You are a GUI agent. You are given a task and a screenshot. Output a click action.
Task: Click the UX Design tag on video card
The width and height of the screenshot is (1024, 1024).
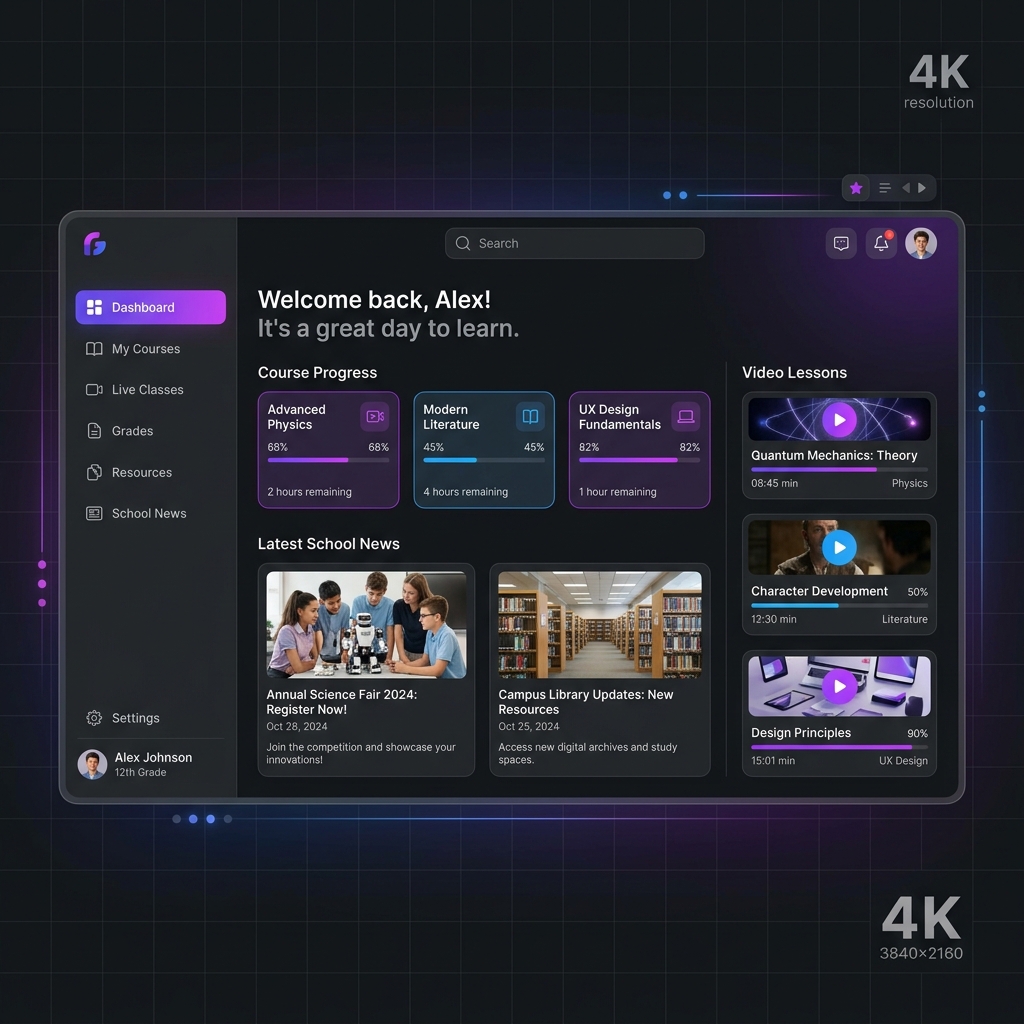(x=903, y=761)
